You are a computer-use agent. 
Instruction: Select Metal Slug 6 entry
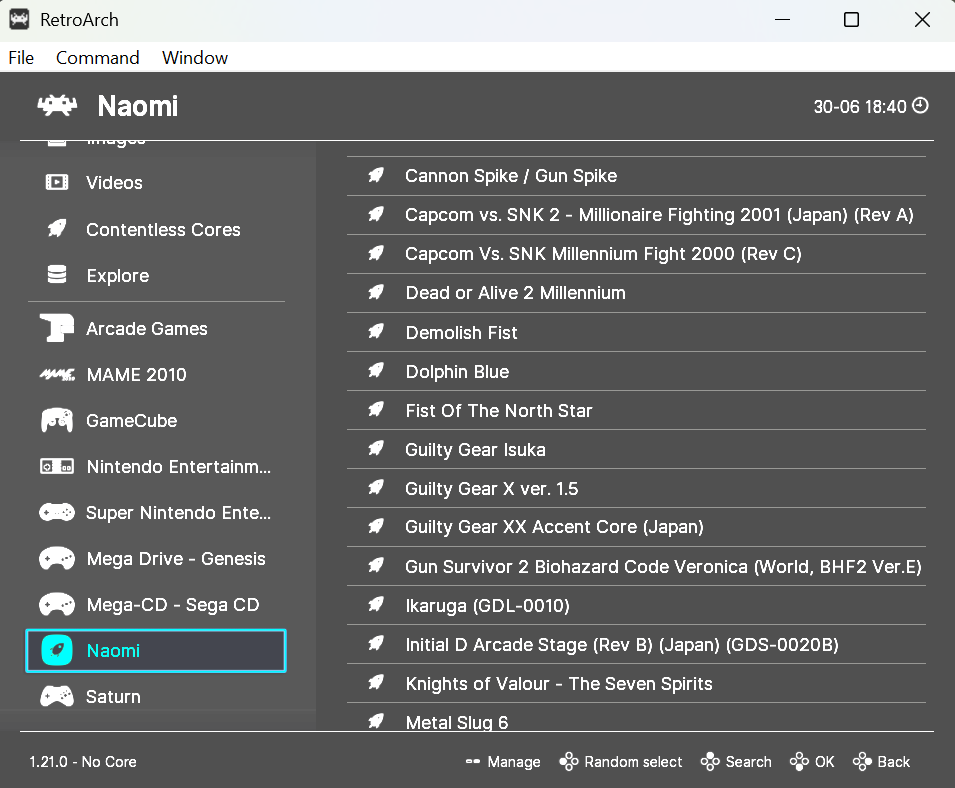point(636,719)
